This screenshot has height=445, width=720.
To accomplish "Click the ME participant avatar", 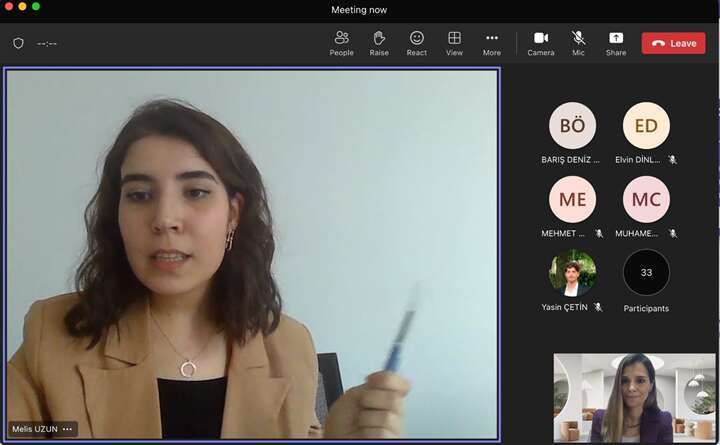I will tap(572, 199).
